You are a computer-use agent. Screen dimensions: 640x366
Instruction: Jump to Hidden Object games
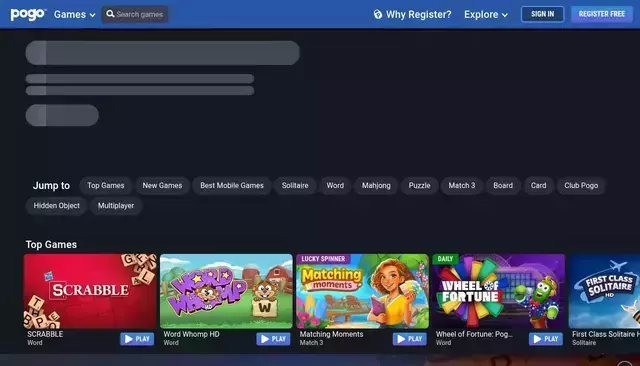click(x=56, y=206)
